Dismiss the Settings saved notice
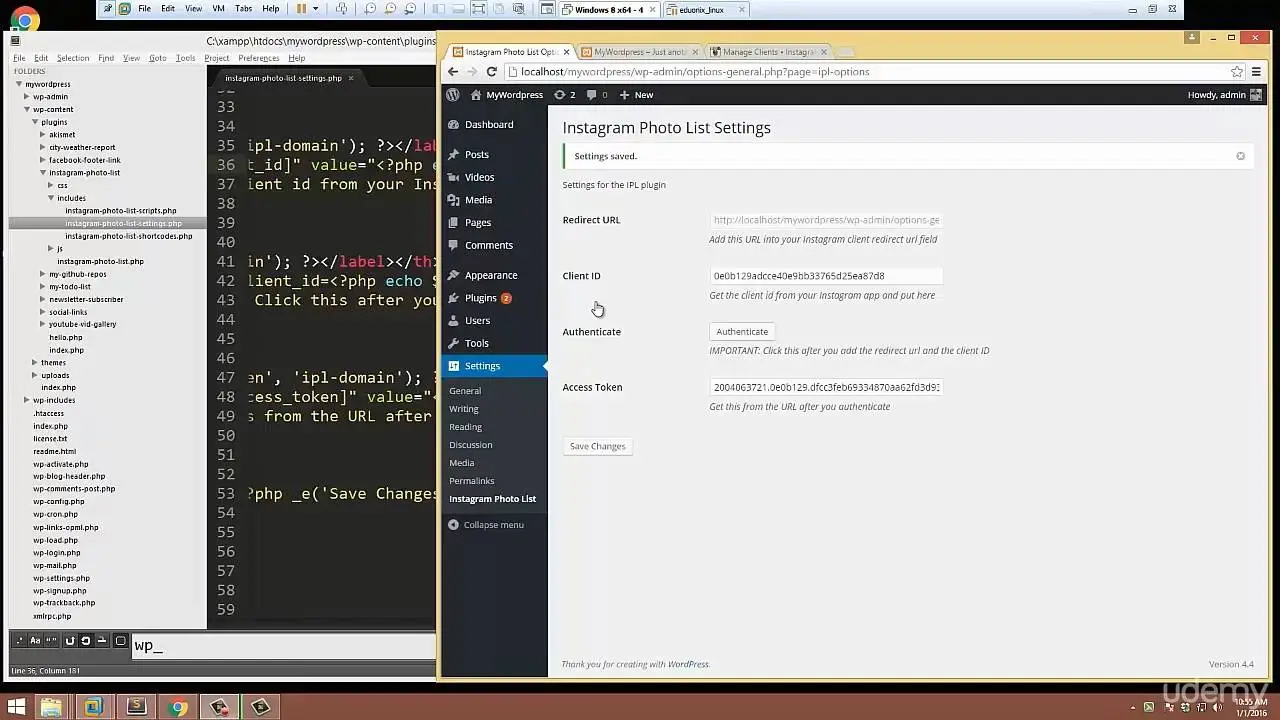The image size is (1280, 720). click(x=1240, y=156)
